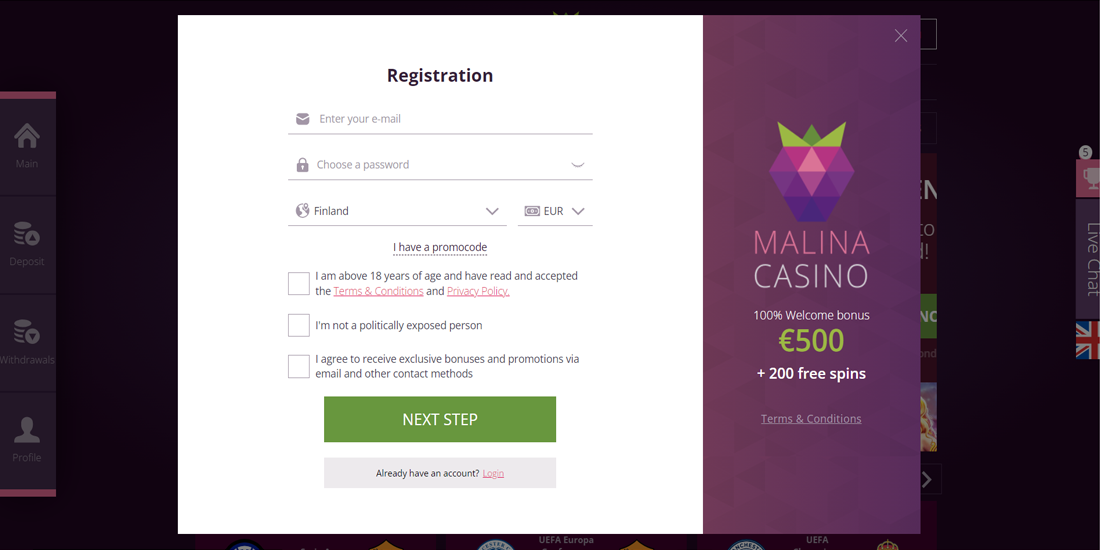Check the above 18 years checkbox
Viewport: 1100px width, 550px height.
pyautogui.click(x=299, y=284)
